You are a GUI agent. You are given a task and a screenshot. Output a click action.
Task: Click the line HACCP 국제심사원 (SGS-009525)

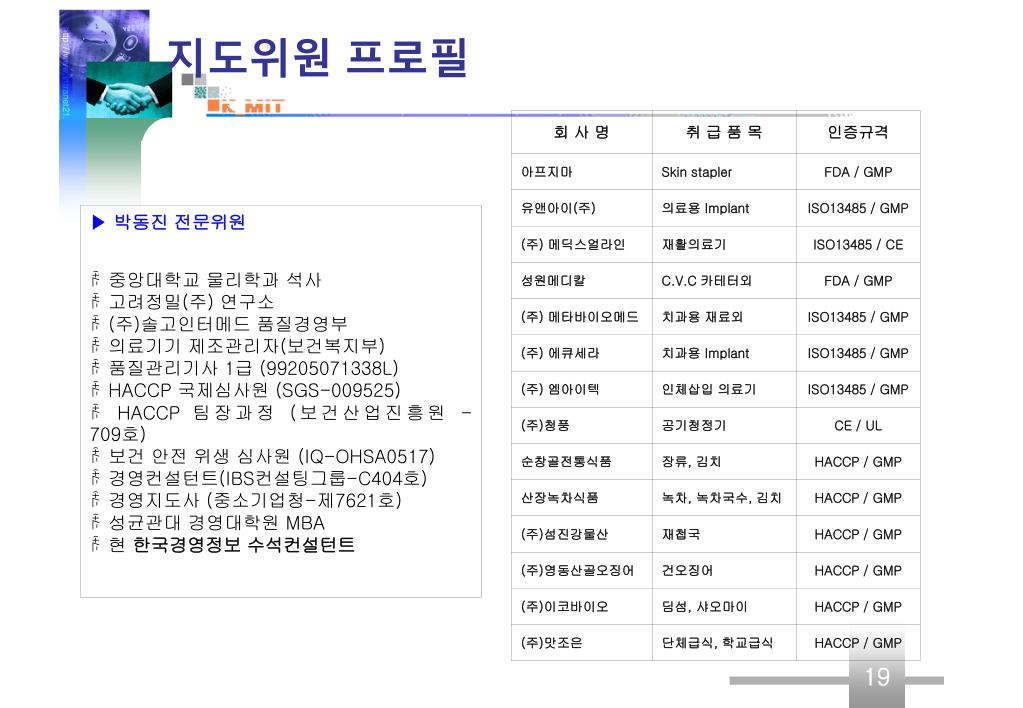[x=254, y=390]
